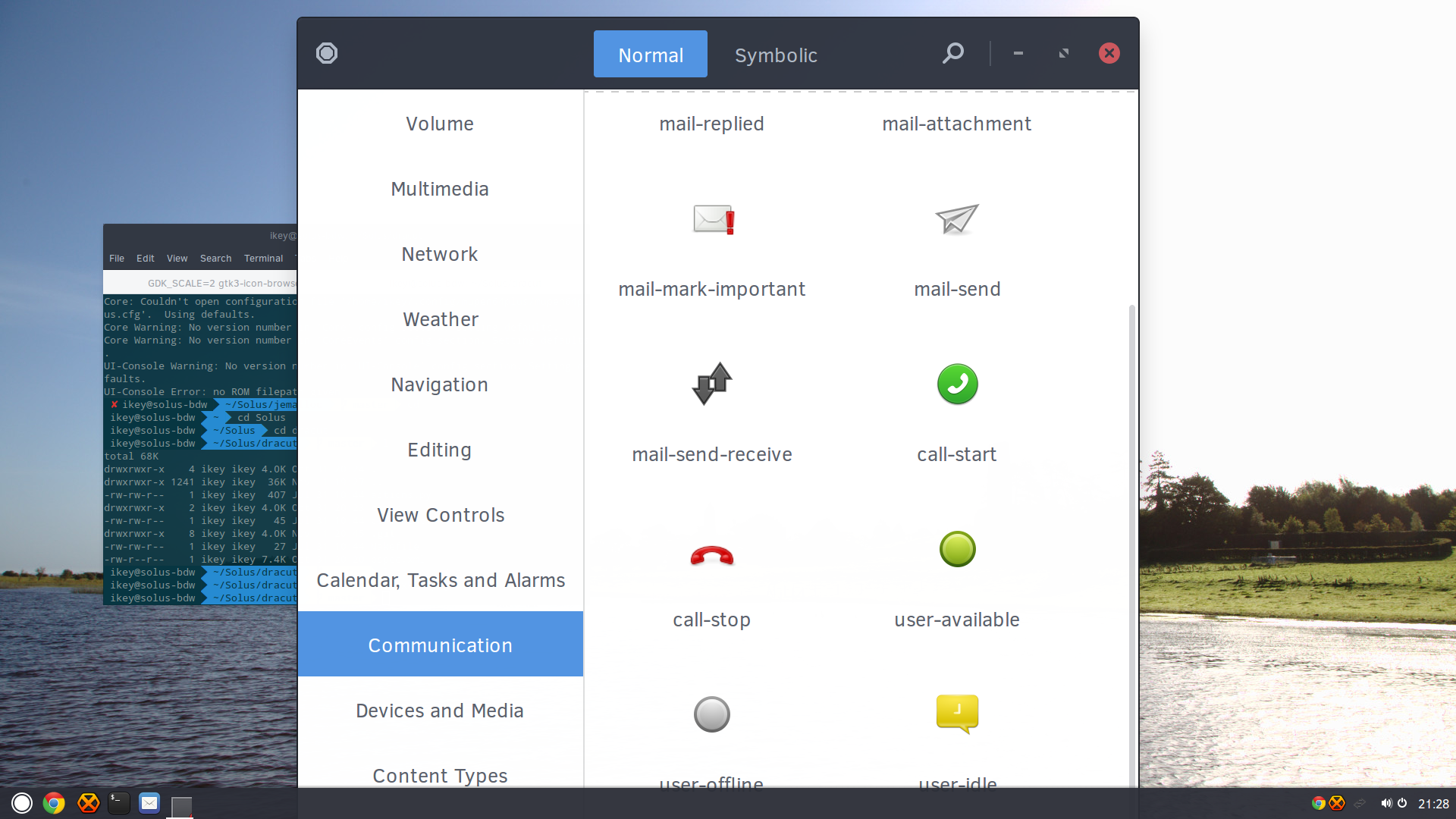Image resolution: width=1456 pixels, height=819 pixels.
Task: Select the Devices and Media category
Action: pos(440,711)
